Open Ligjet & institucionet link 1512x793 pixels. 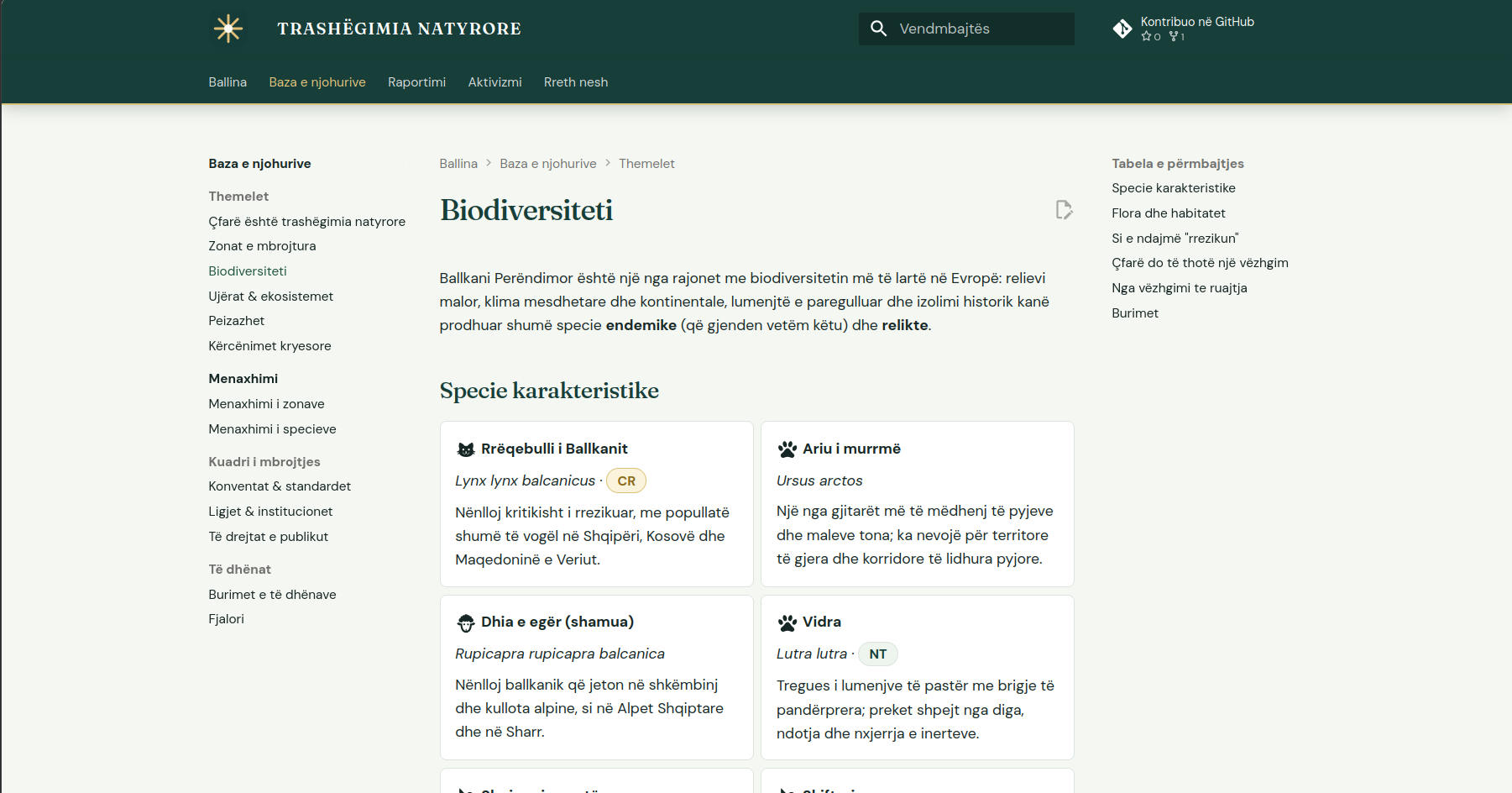(271, 512)
